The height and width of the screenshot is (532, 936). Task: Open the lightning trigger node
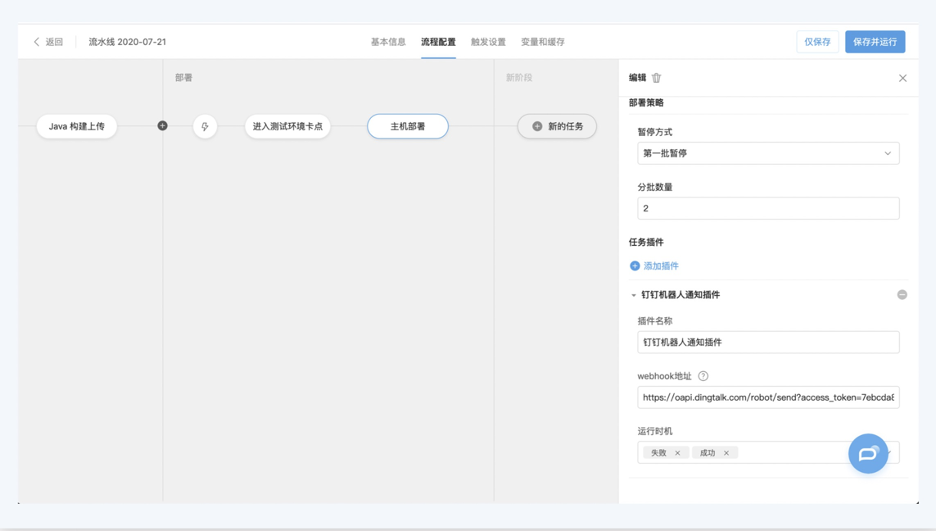(205, 127)
